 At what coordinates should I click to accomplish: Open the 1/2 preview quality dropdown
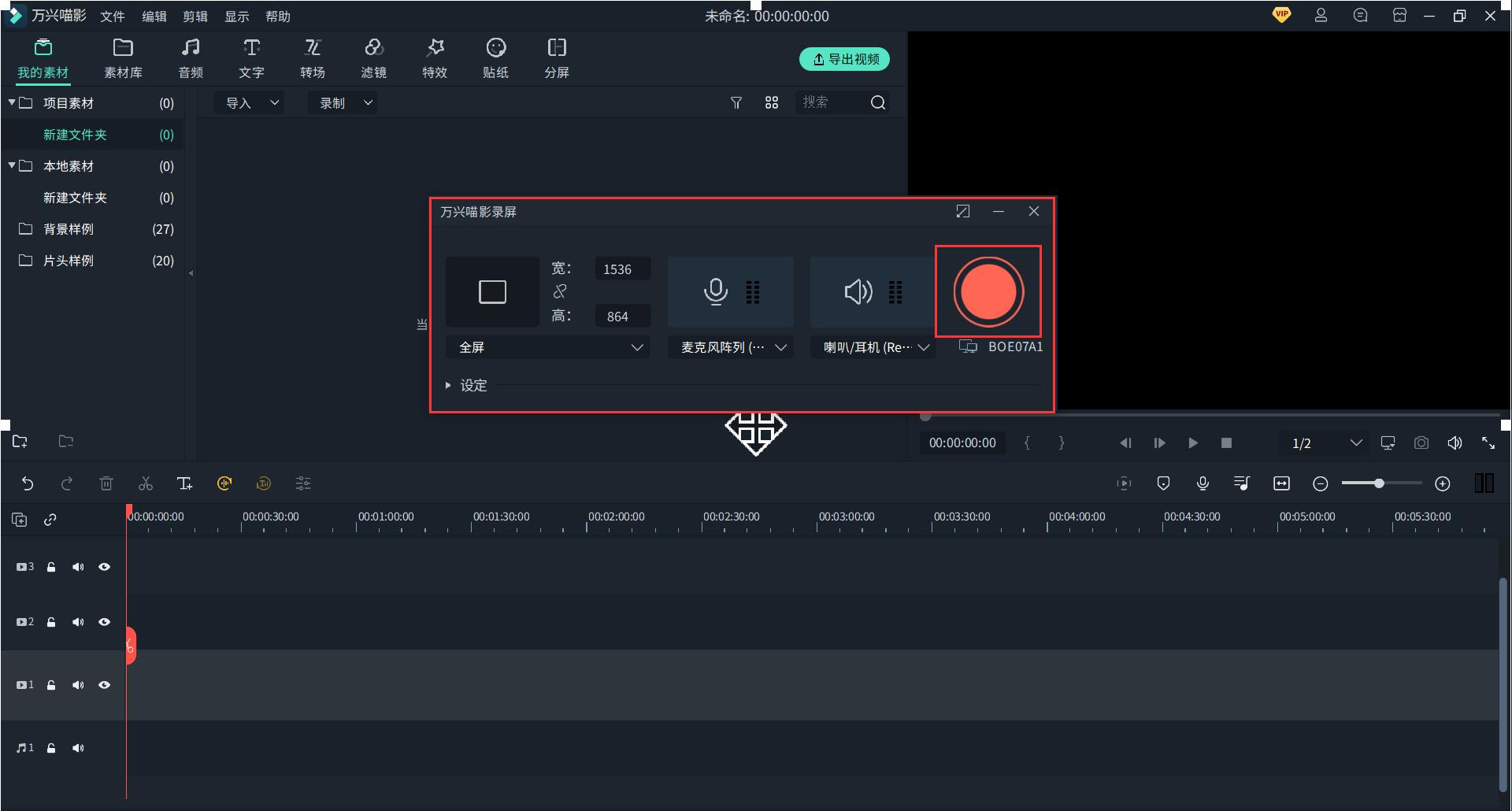(x=1326, y=443)
